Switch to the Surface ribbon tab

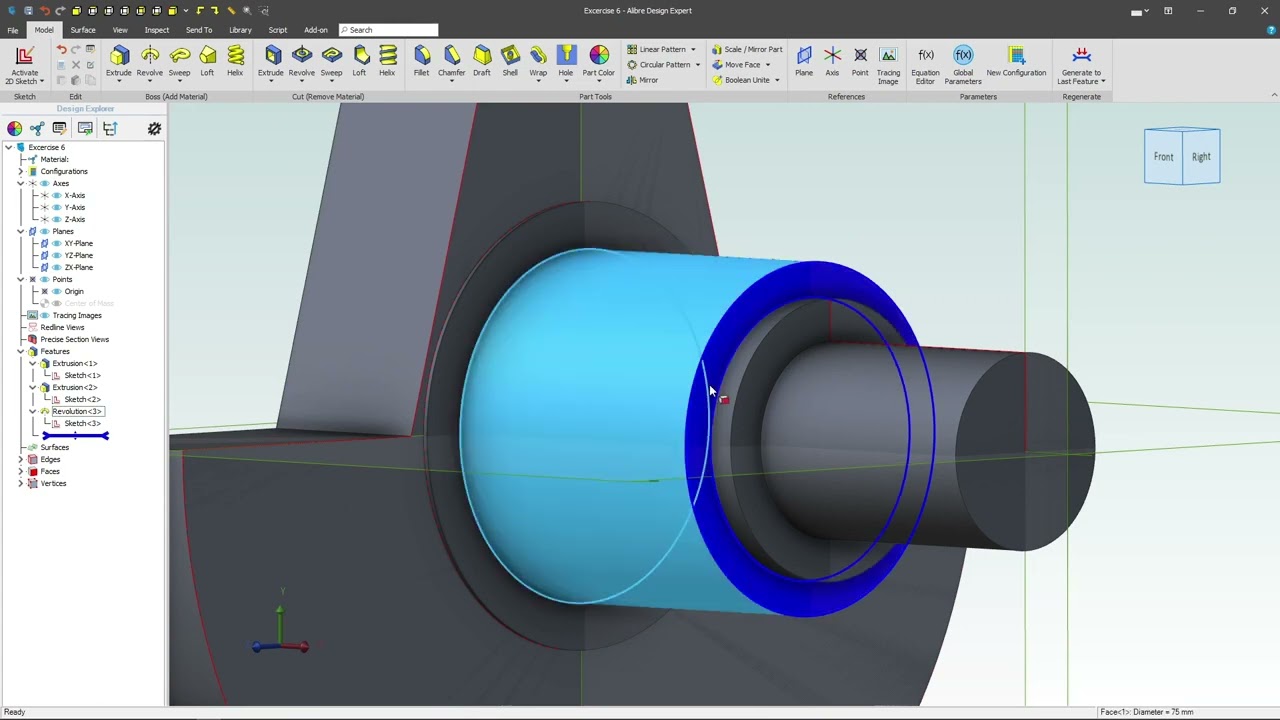coord(83,30)
